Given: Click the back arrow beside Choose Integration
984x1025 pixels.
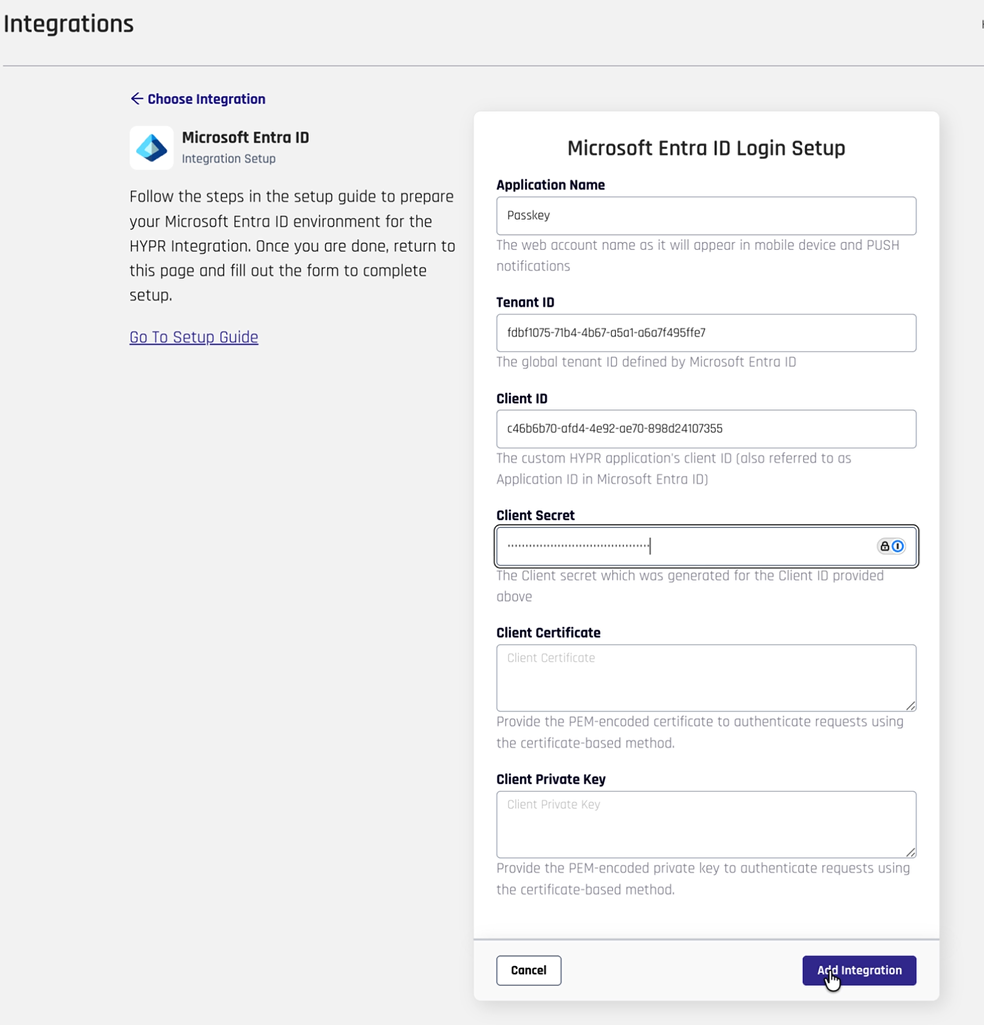Looking at the screenshot, I should tap(137, 99).
